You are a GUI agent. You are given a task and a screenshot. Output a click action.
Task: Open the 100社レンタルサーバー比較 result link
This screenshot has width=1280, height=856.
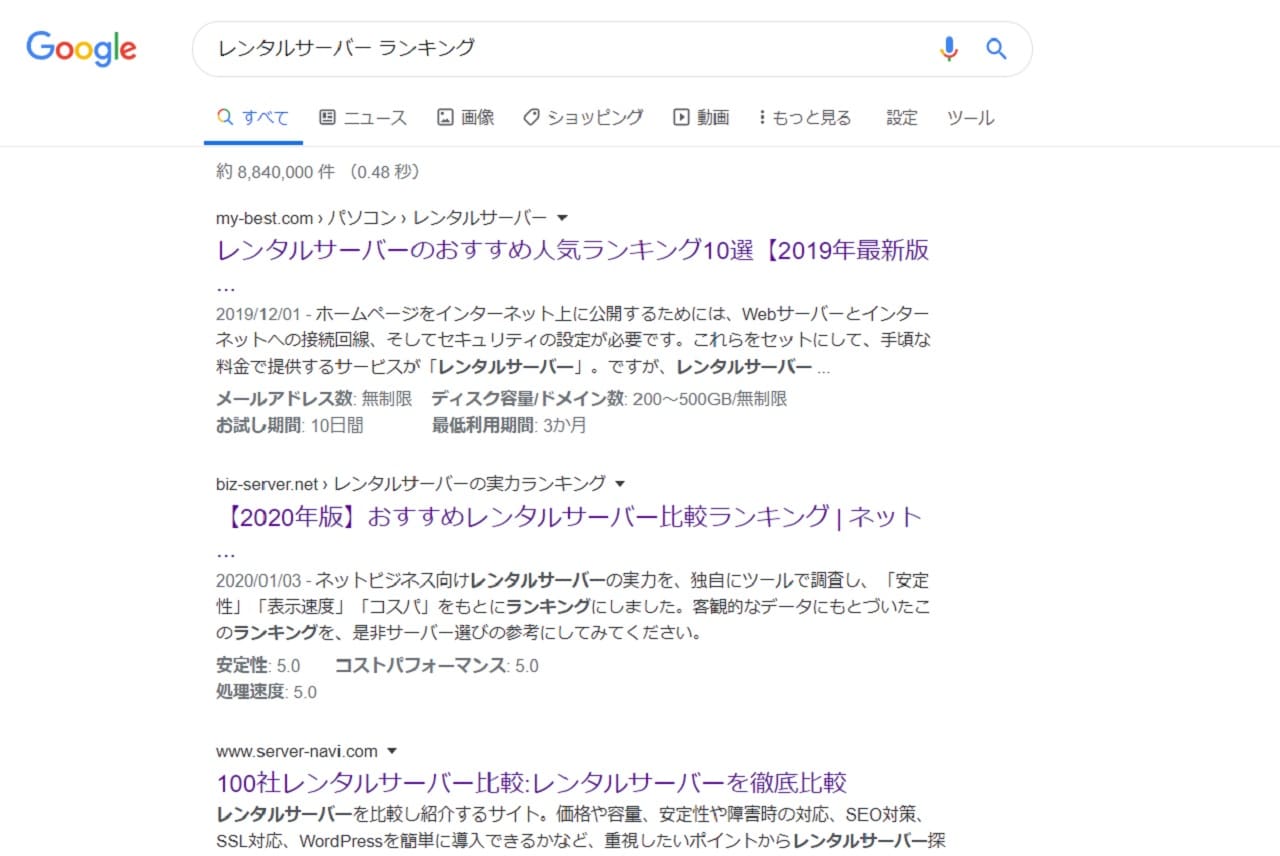532,782
